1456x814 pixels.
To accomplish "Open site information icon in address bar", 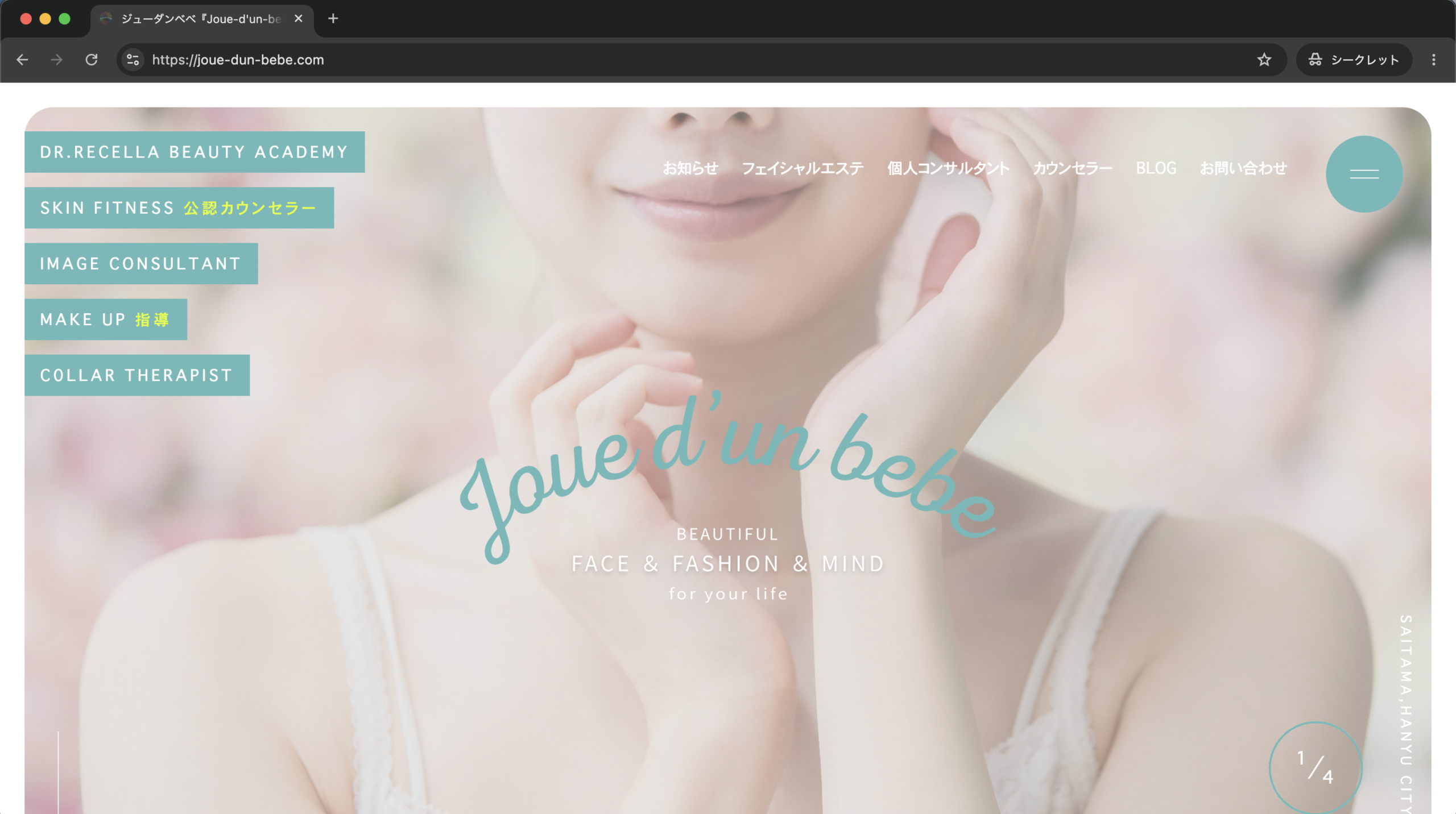I will coord(133,60).
